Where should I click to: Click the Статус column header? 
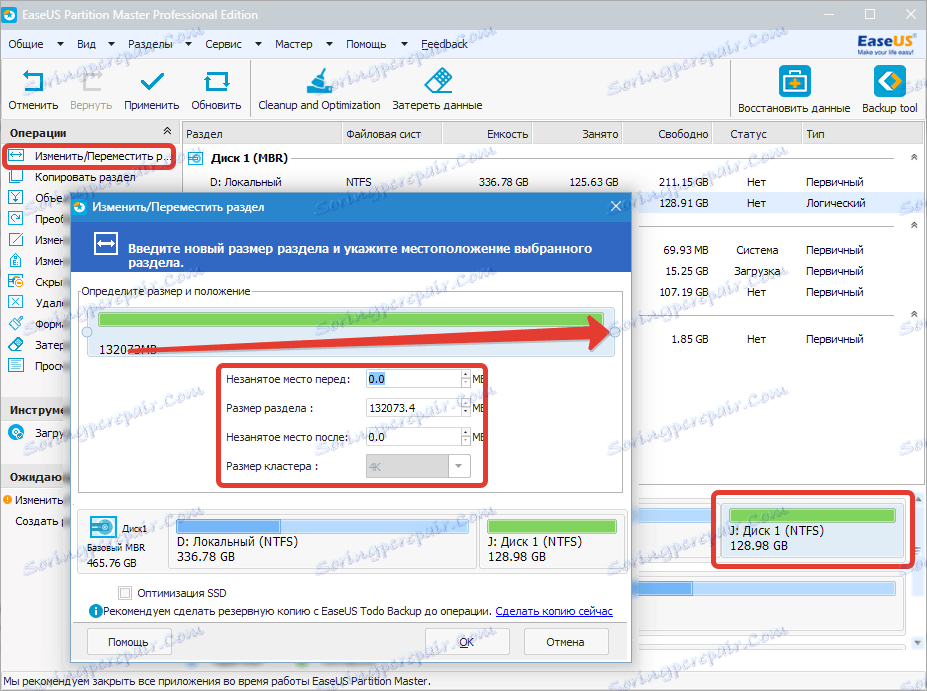pos(757,134)
